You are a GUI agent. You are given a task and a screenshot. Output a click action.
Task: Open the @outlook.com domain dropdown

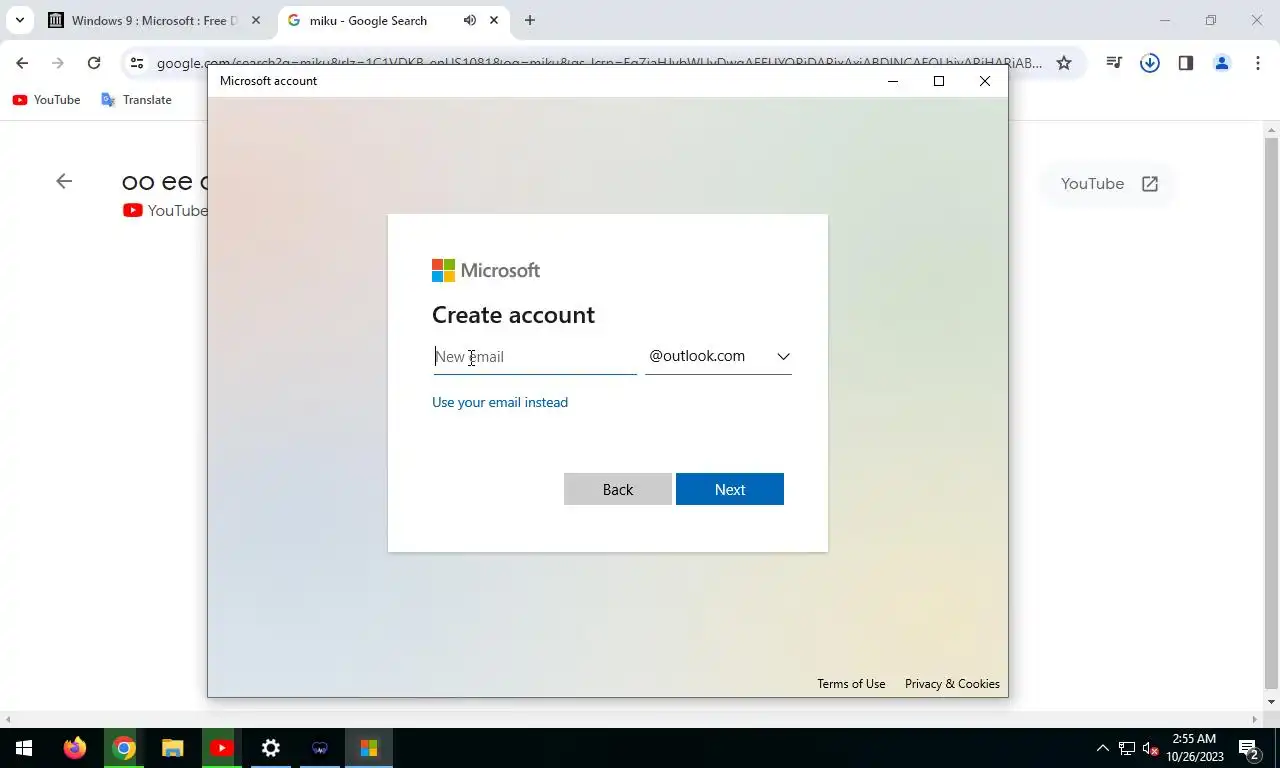click(718, 357)
